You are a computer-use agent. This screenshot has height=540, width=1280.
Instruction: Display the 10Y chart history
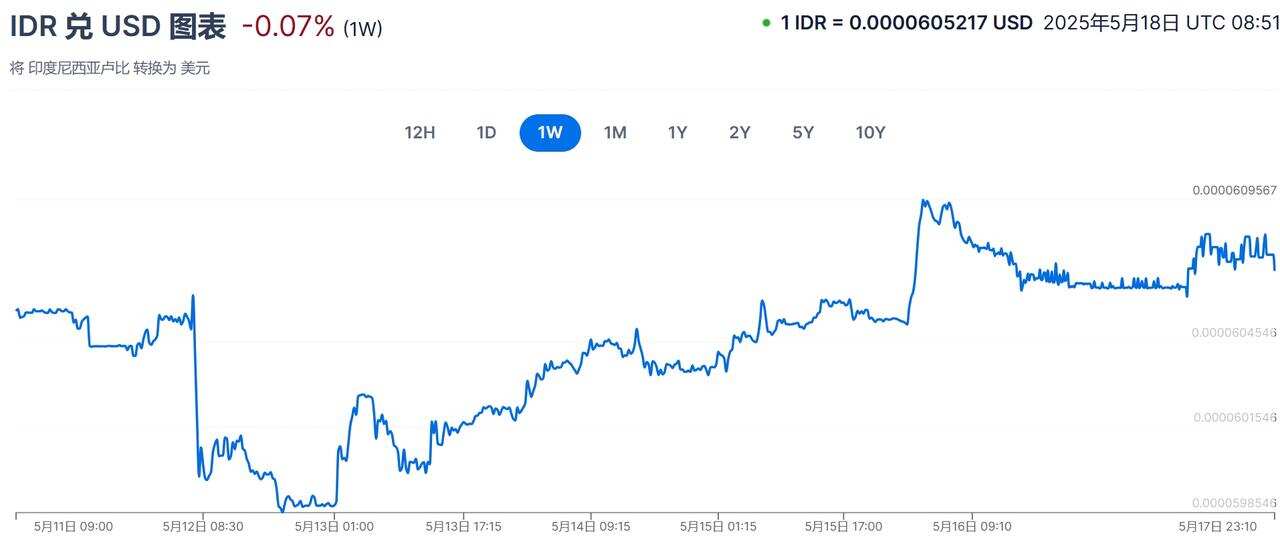tap(871, 133)
